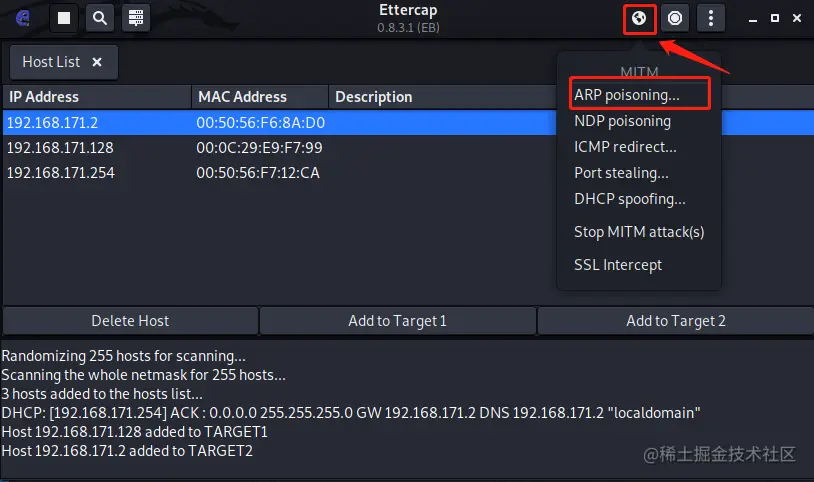Open the hosts list icon
This screenshot has width=814, height=482.
click(136, 18)
